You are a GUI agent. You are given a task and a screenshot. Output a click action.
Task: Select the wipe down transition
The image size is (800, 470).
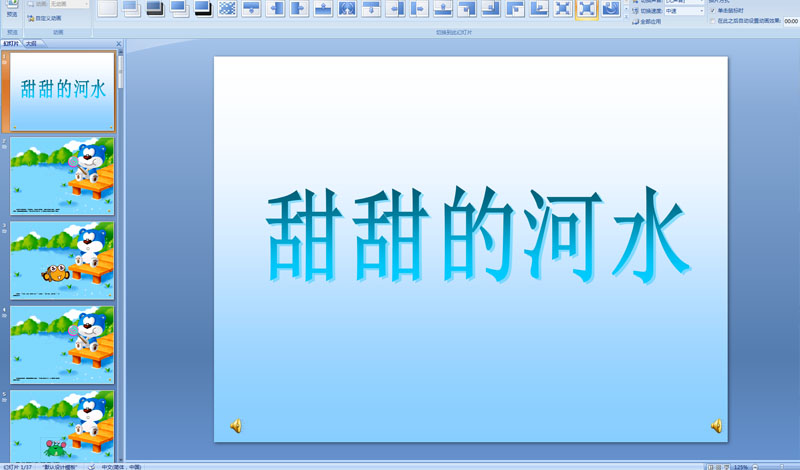[x=252, y=8]
